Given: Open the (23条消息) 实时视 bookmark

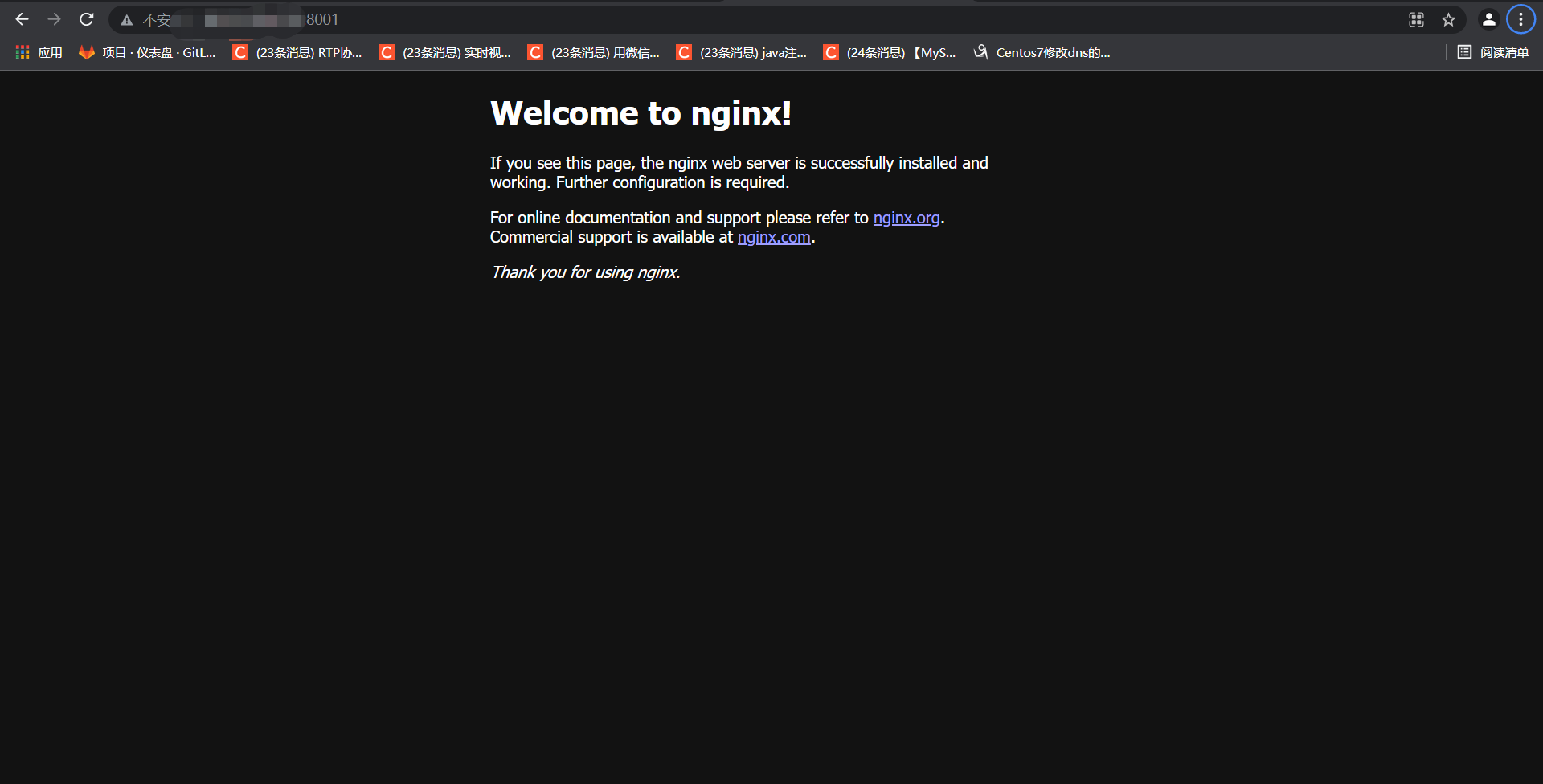Looking at the screenshot, I should click(x=445, y=52).
